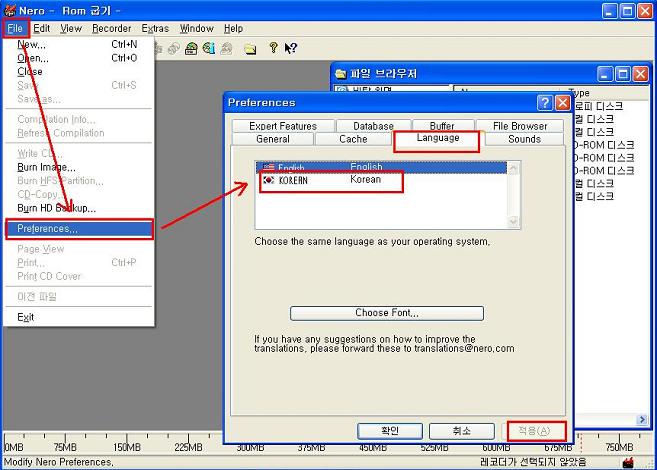Select the Language tab

437,140
